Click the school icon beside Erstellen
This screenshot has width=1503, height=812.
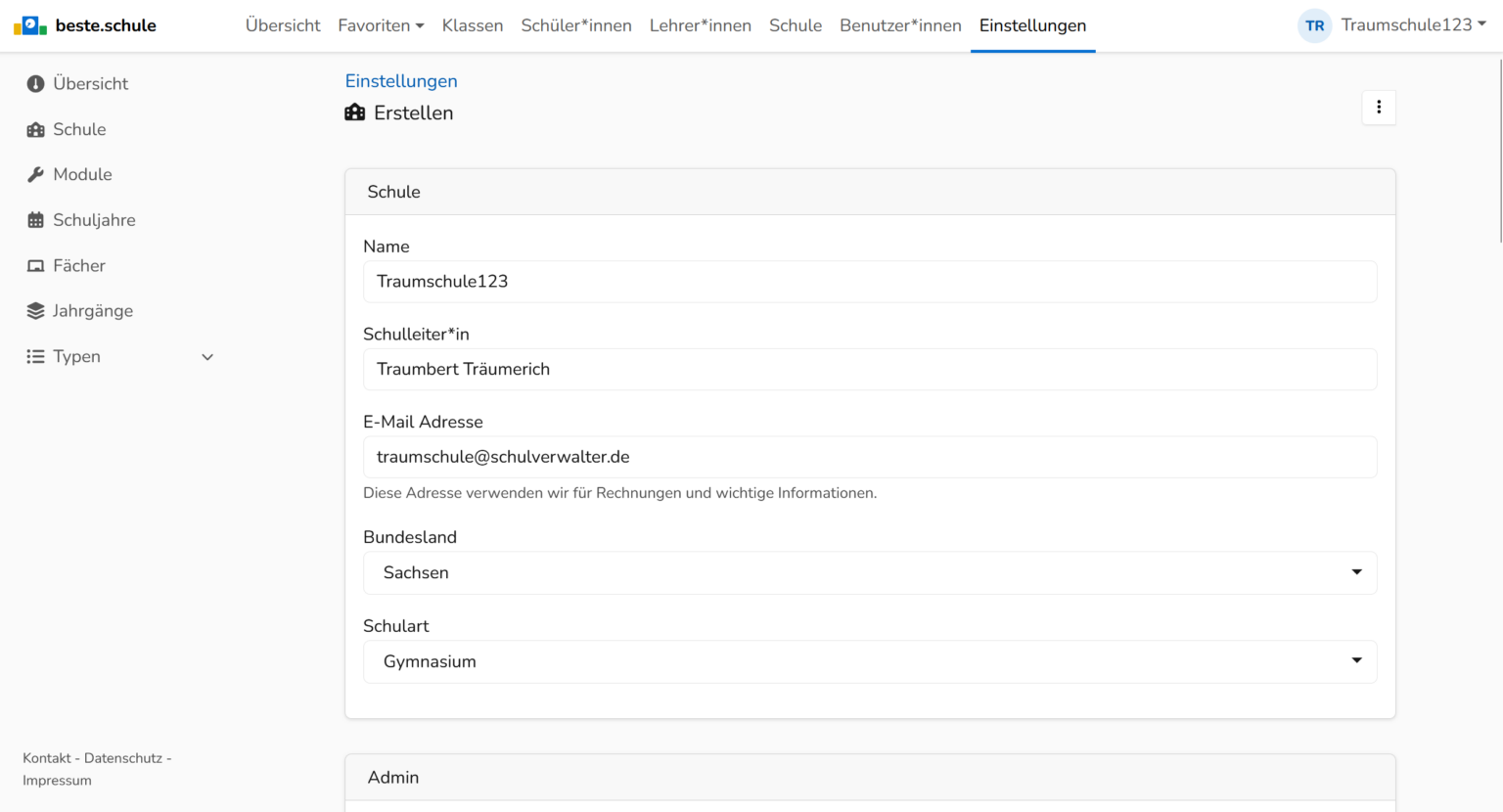point(355,113)
